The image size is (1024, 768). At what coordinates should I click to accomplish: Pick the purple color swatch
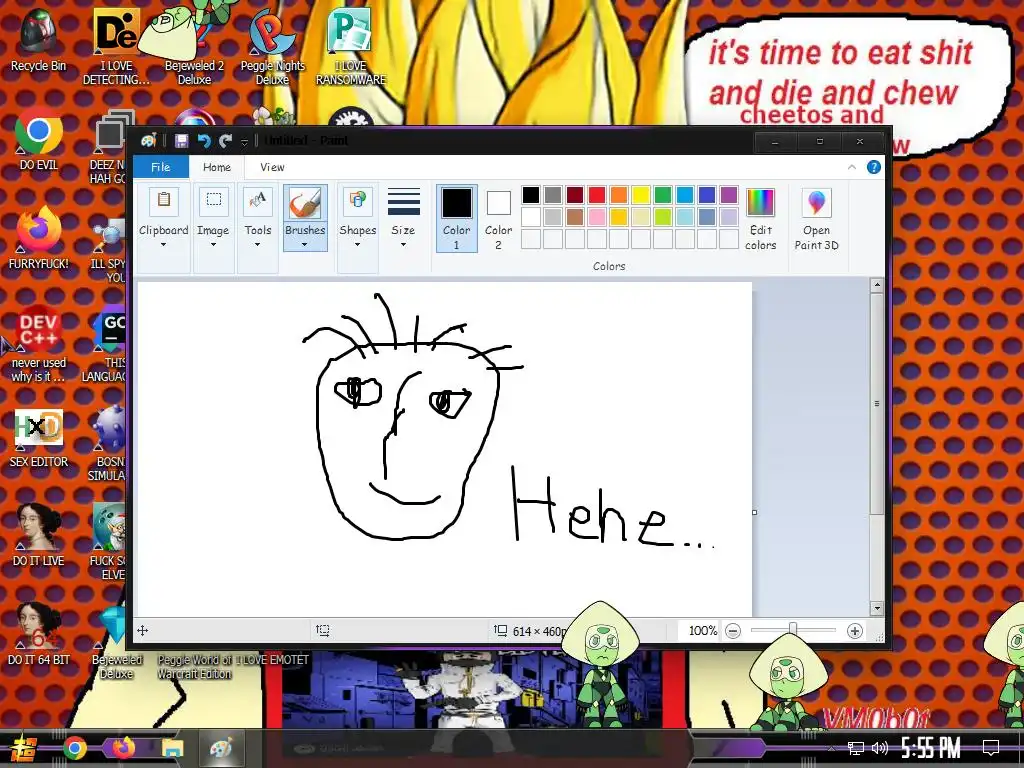[729, 195]
